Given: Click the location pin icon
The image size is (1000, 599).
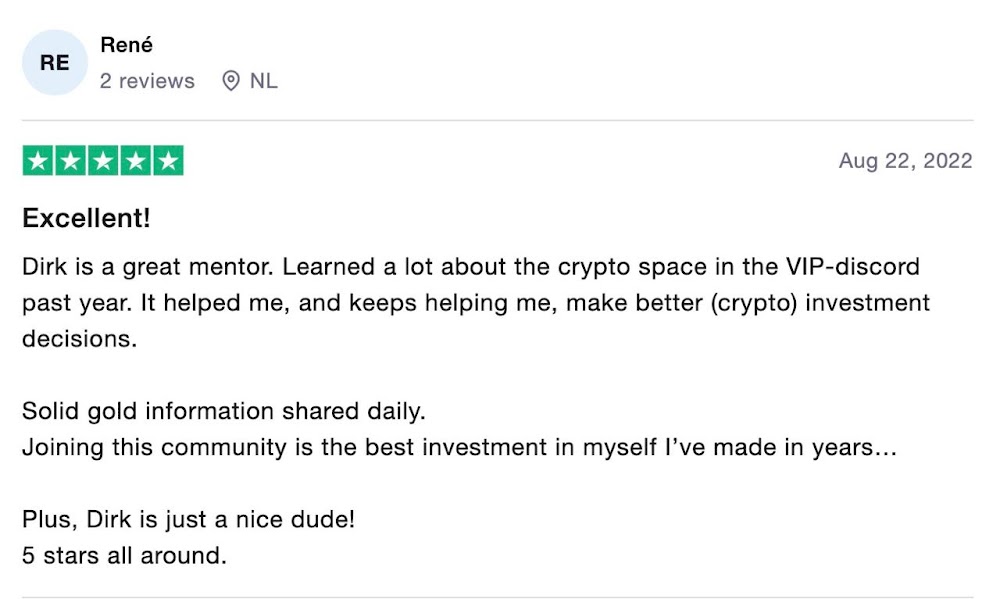Looking at the screenshot, I should coord(231,81).
